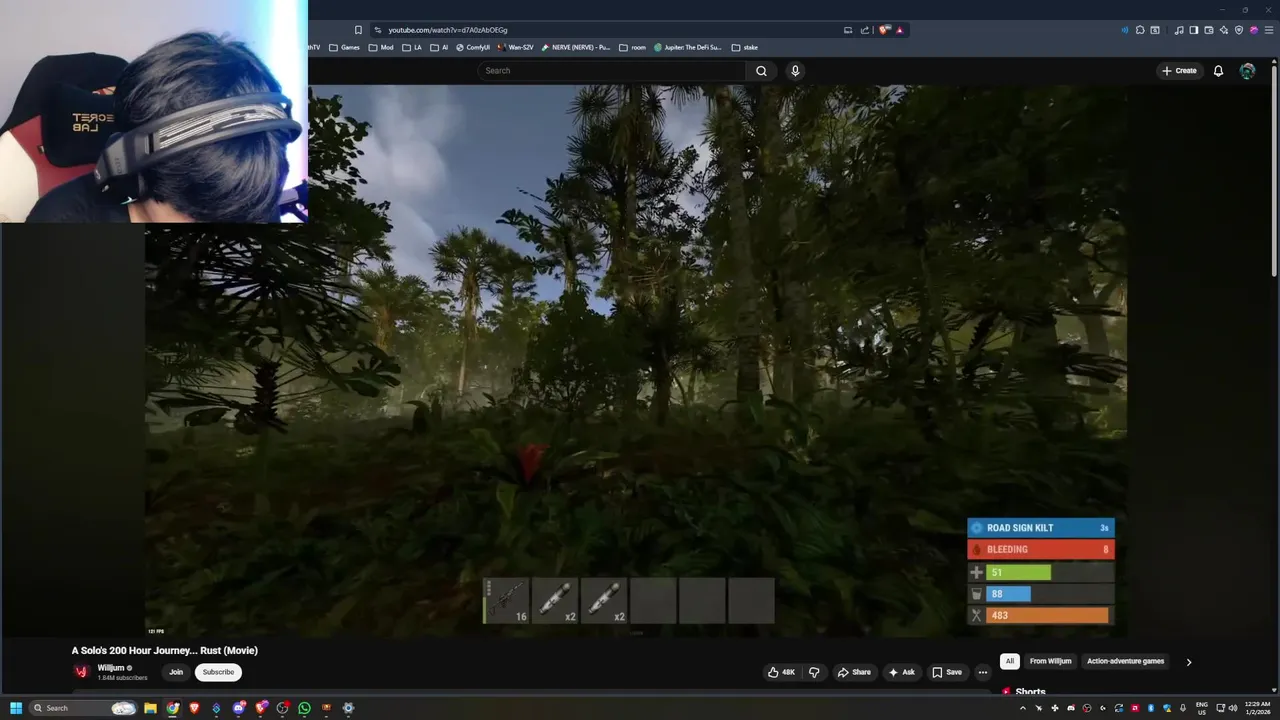The height and width of the screenshot is (720, 1280).
Task: Click the Brave Shields lion icon
Action: (885, 30)
